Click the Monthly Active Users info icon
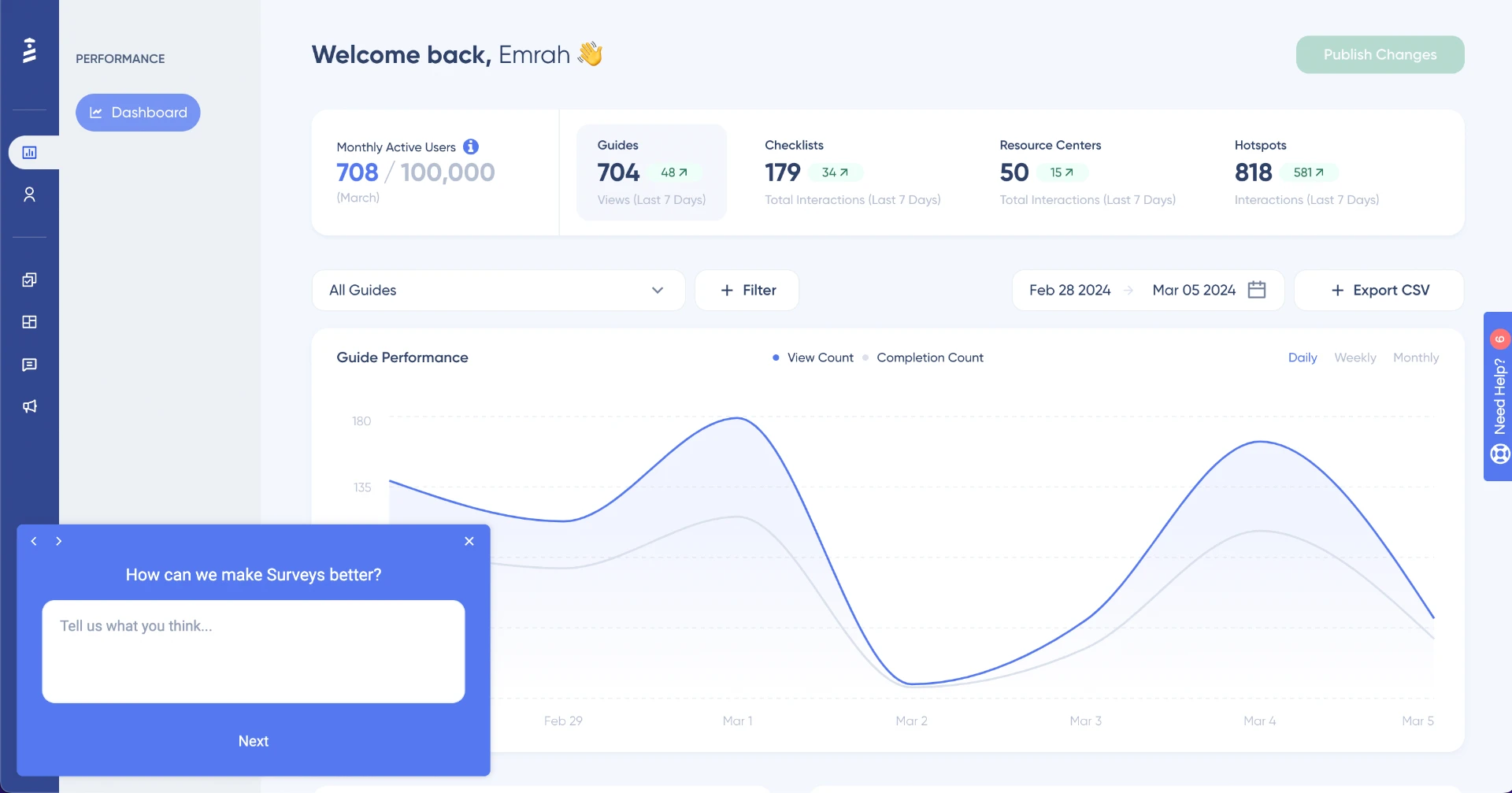1512x793 pixels. click(471, 146)
